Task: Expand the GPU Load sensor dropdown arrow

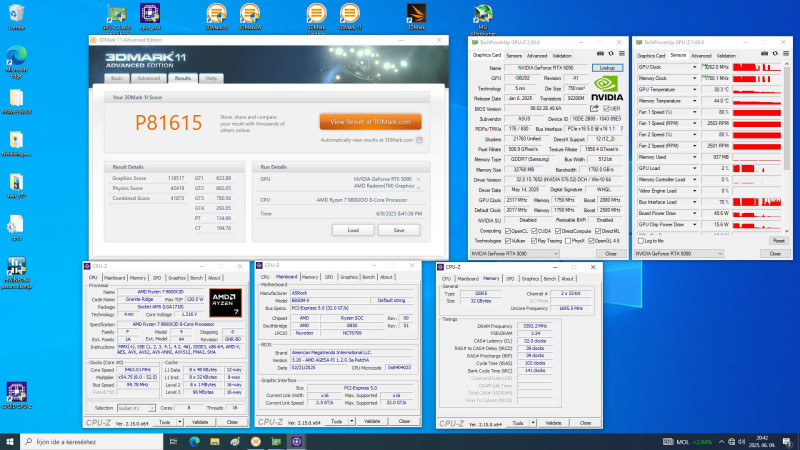Action: pyautogui.click(x=694, y=168)
